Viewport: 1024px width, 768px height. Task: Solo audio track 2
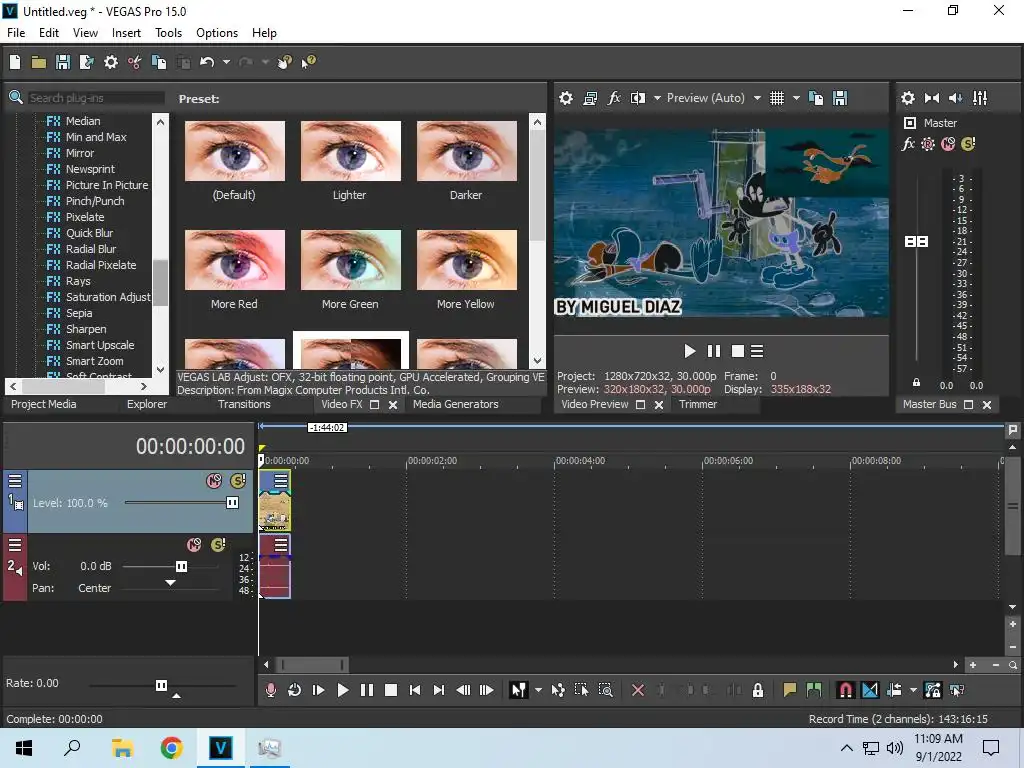pos(218,545)
